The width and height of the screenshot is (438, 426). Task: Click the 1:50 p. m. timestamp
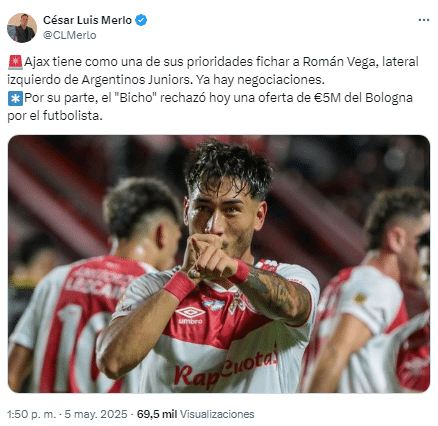pos(31,414)
